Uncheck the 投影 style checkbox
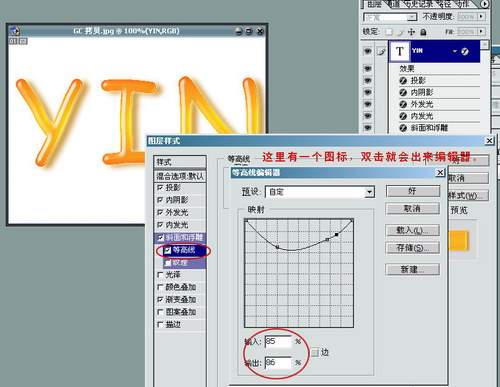 (160, 188)
